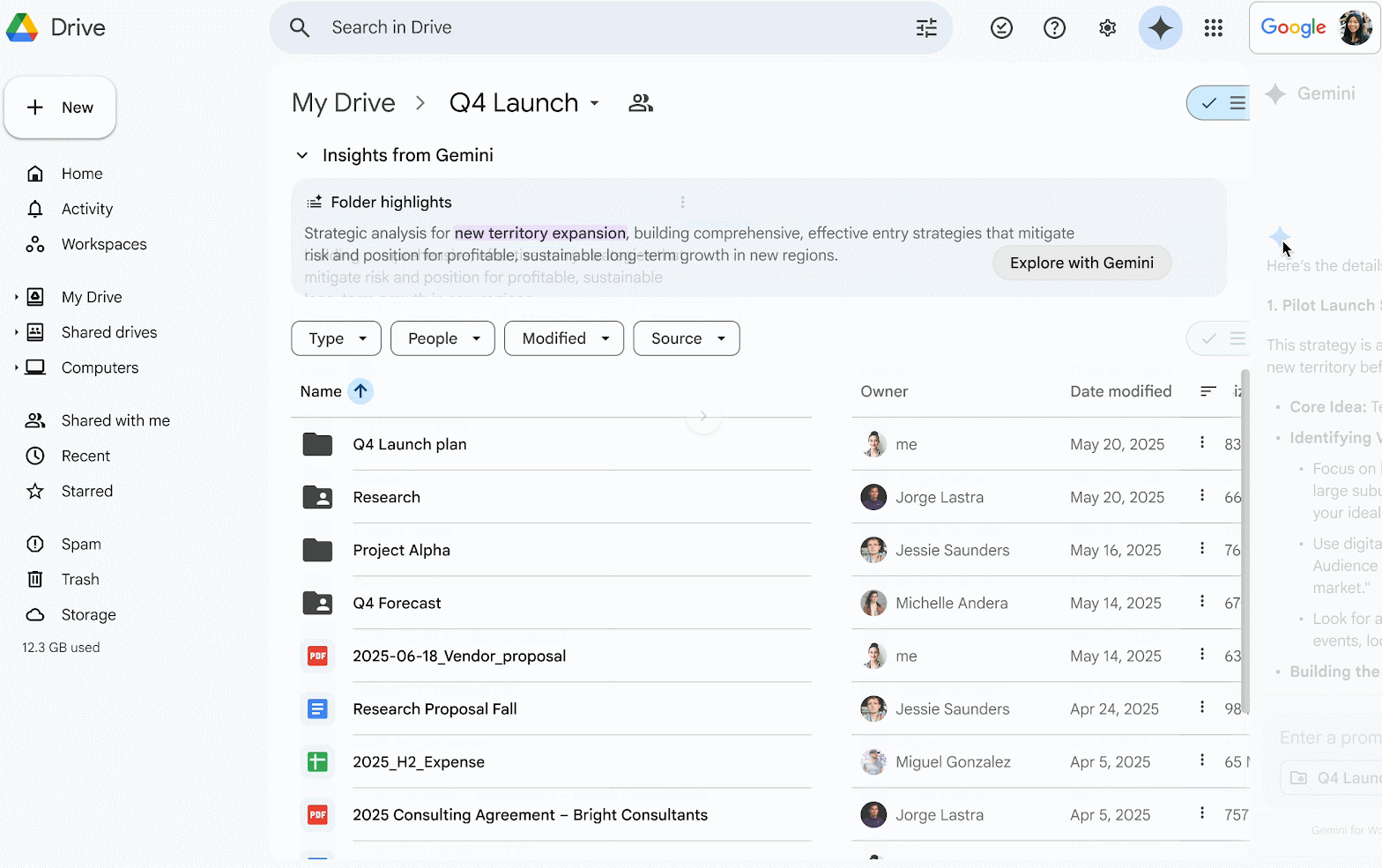Collapse the Insights from Gemini section
This screenshot has width=1382, height=868.
[302, 156]
